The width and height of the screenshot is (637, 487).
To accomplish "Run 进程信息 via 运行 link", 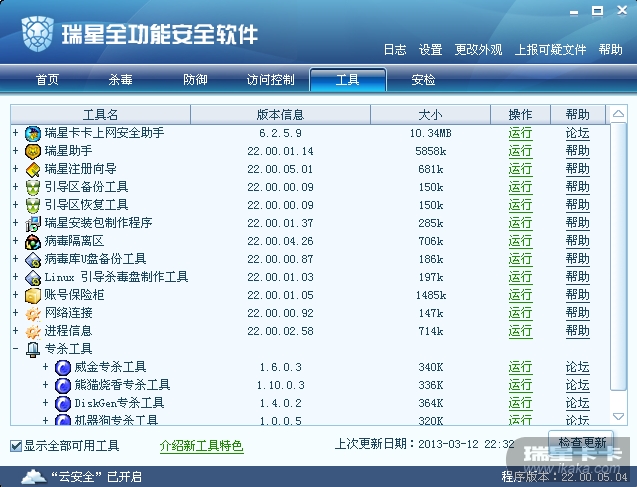I will tap(520, 331).
